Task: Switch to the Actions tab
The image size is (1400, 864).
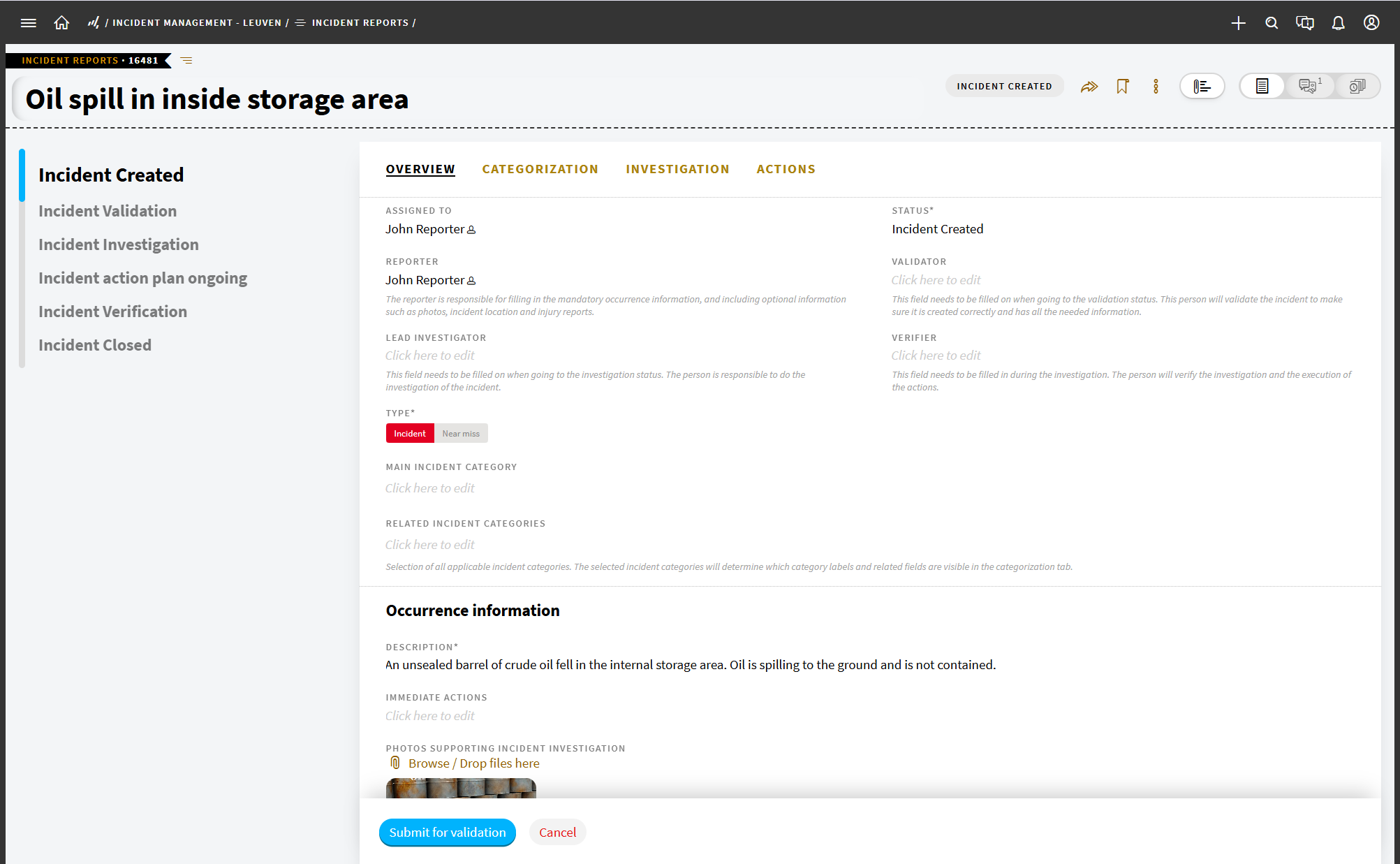Action: [x=786, y=169]
